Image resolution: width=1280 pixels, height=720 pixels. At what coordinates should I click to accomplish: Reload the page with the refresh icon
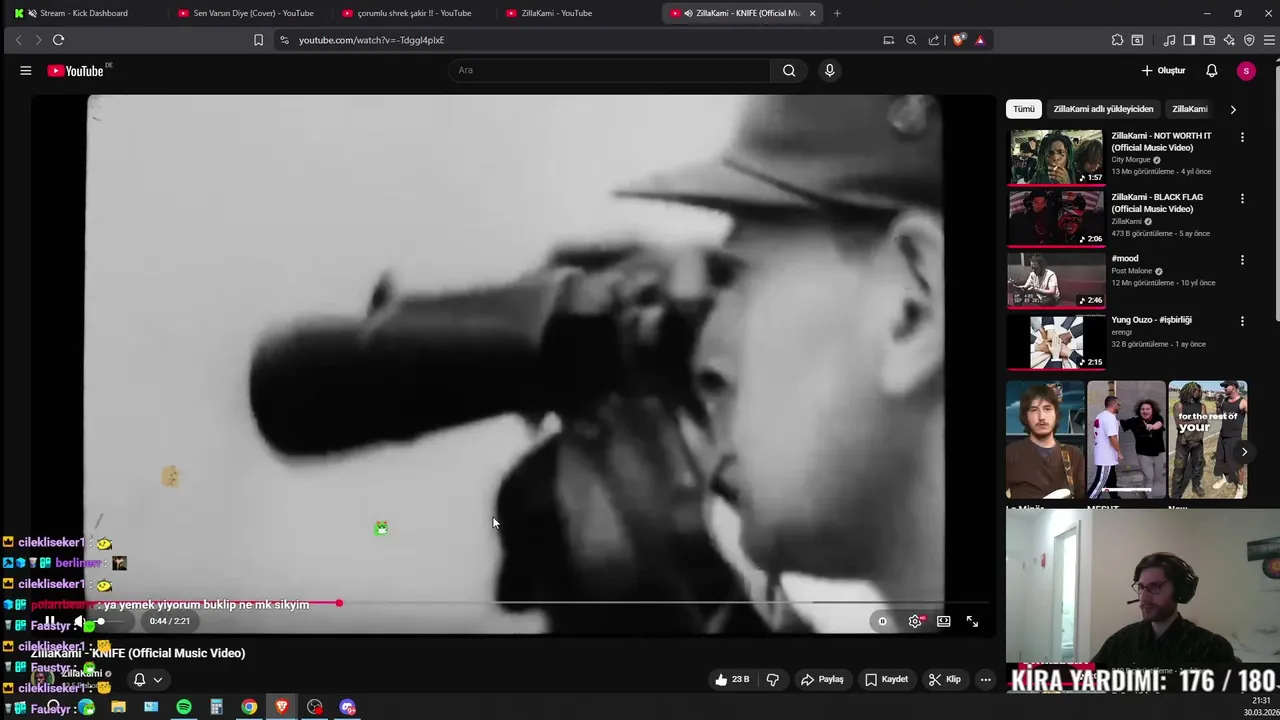tap(58, 40)
